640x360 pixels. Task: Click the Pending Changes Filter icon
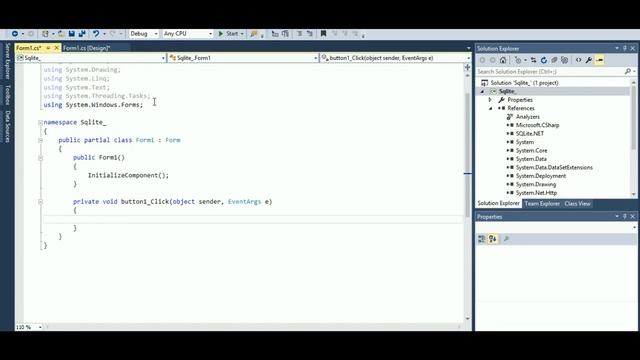pyautogui.click(x=518, y=60)
